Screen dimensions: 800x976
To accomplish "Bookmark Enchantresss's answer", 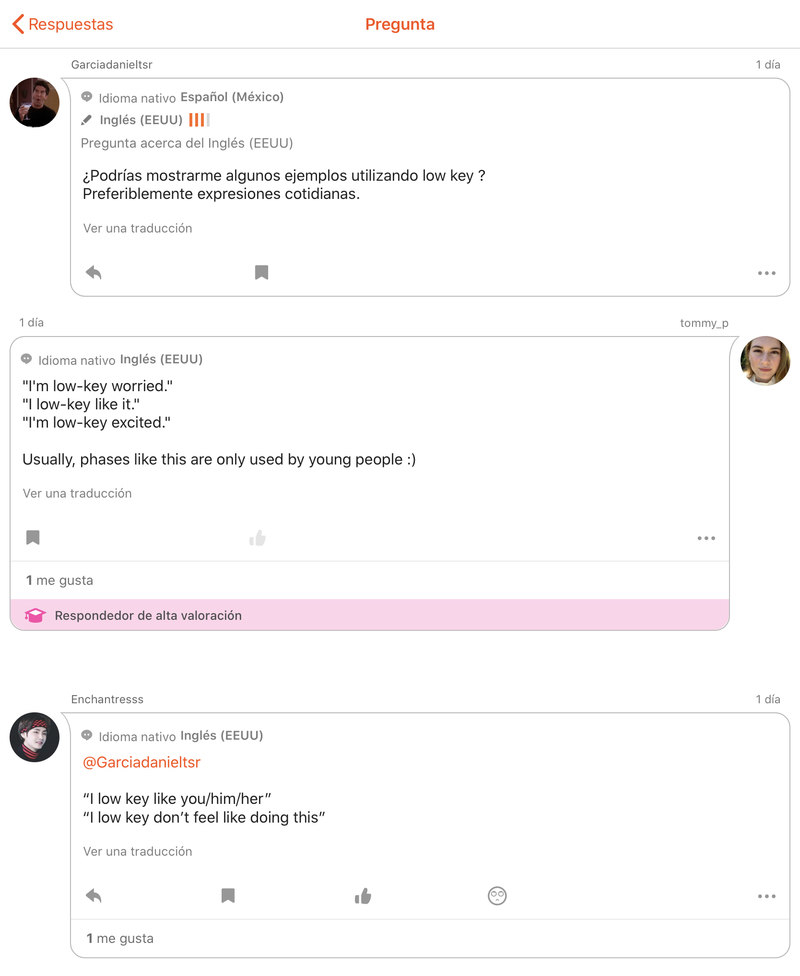I will (x=228, y=896).
